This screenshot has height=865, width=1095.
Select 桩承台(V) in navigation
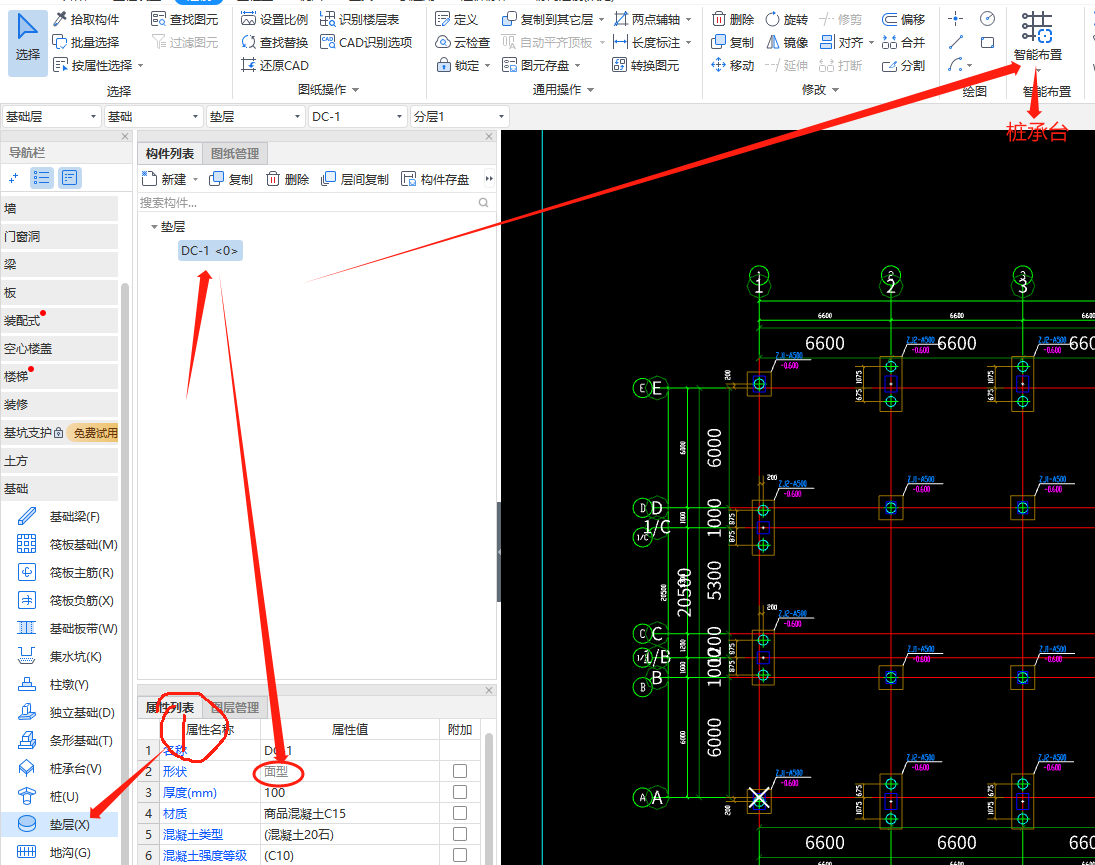(x=59, y=769)
